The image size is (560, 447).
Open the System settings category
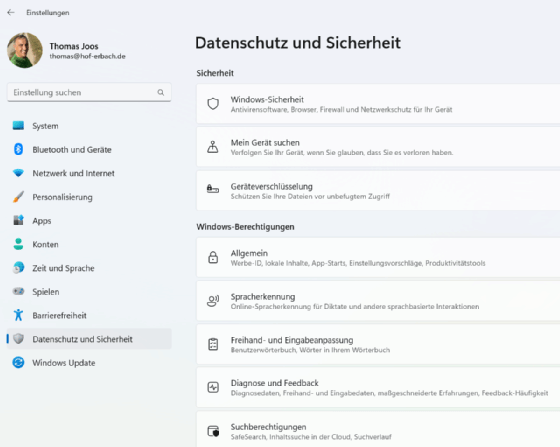[89, 126]
